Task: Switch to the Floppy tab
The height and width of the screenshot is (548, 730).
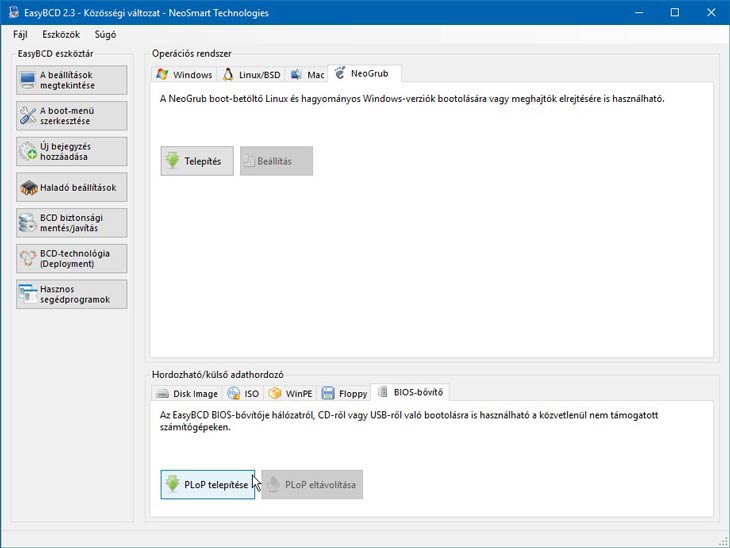Action: point(345,393)
